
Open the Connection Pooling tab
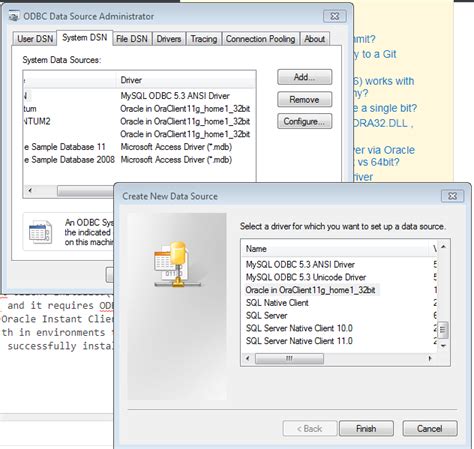click(261, 39)
